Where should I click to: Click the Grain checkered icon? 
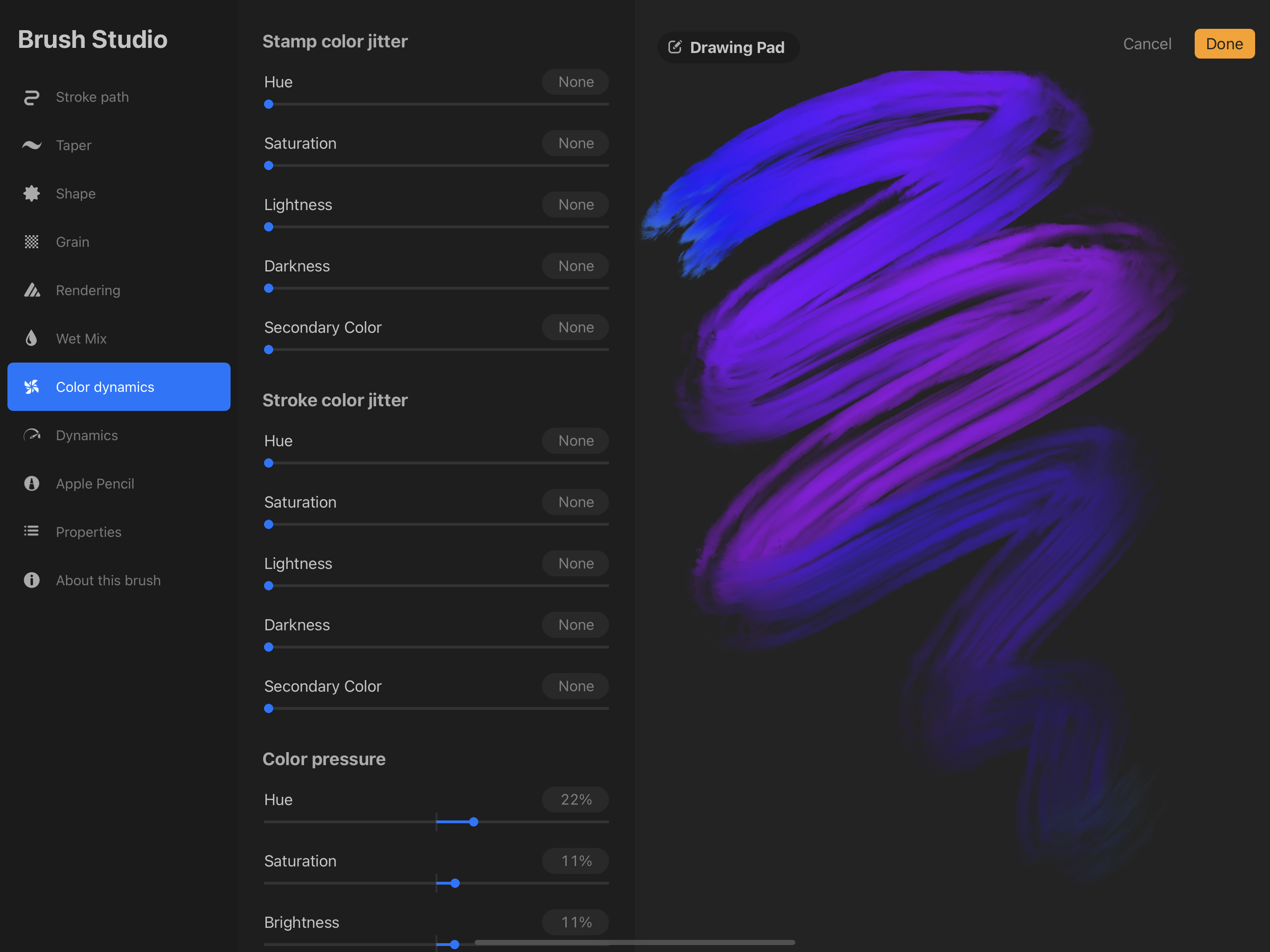[32, 242]
